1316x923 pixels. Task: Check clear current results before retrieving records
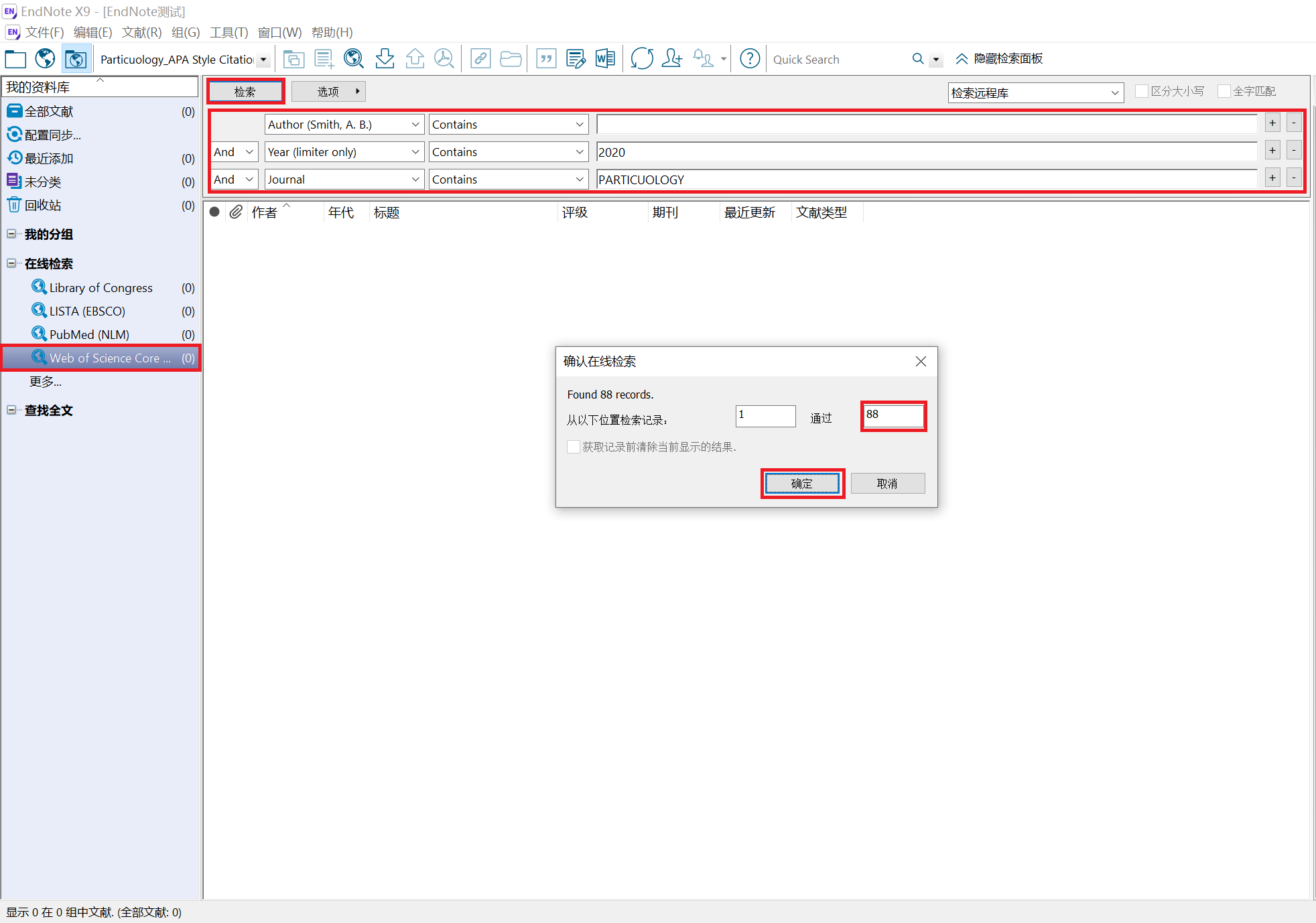pos(574,447)
